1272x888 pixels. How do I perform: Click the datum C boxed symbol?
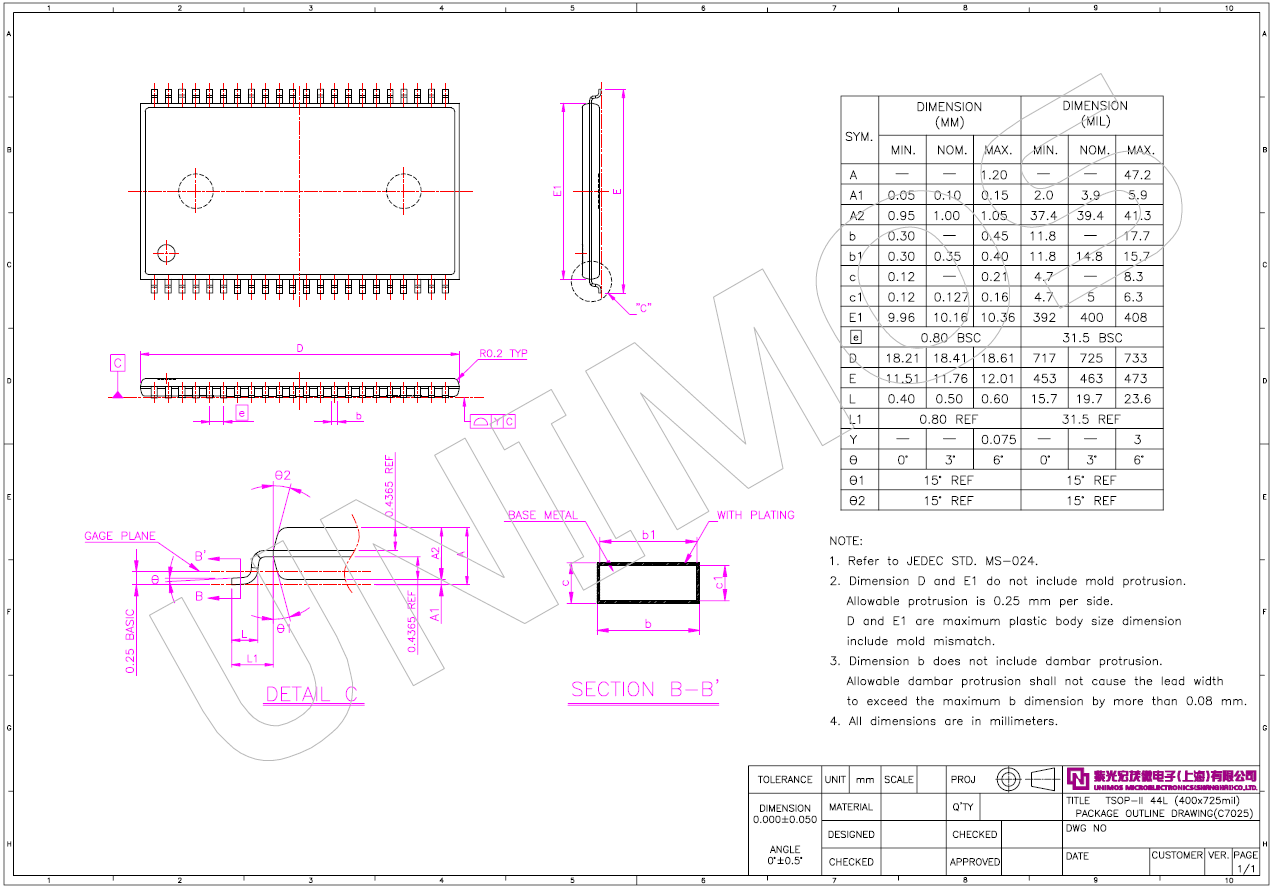point(118,363)
